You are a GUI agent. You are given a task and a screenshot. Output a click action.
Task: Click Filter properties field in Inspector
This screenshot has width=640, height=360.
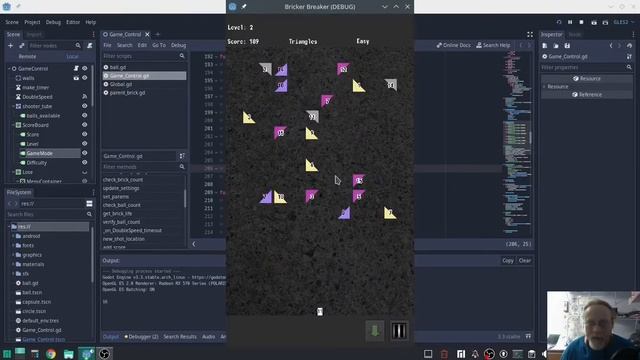[587, 67]
